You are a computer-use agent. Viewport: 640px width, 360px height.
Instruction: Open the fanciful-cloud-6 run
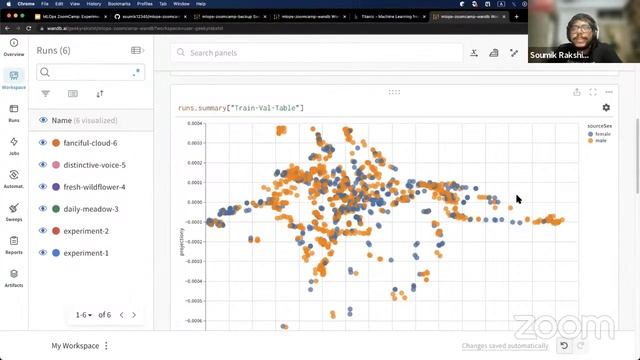point(90,143)
